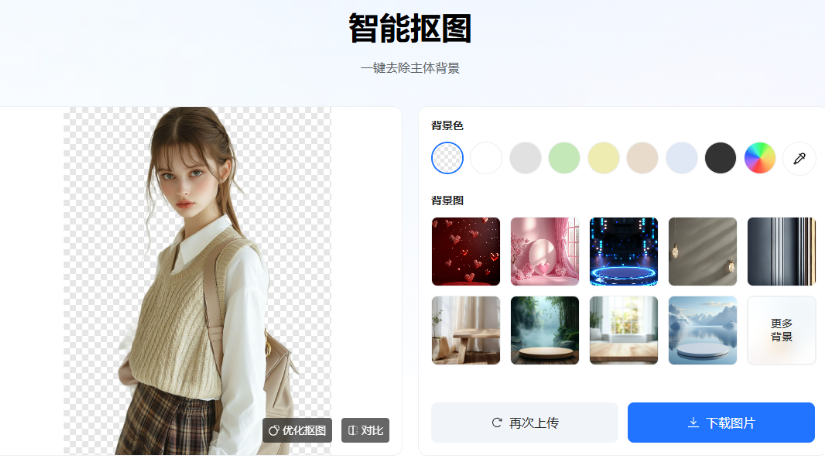Click the cutout preview image of the girl
This screenshot has height=460, width=825.
tap(197, 281)
